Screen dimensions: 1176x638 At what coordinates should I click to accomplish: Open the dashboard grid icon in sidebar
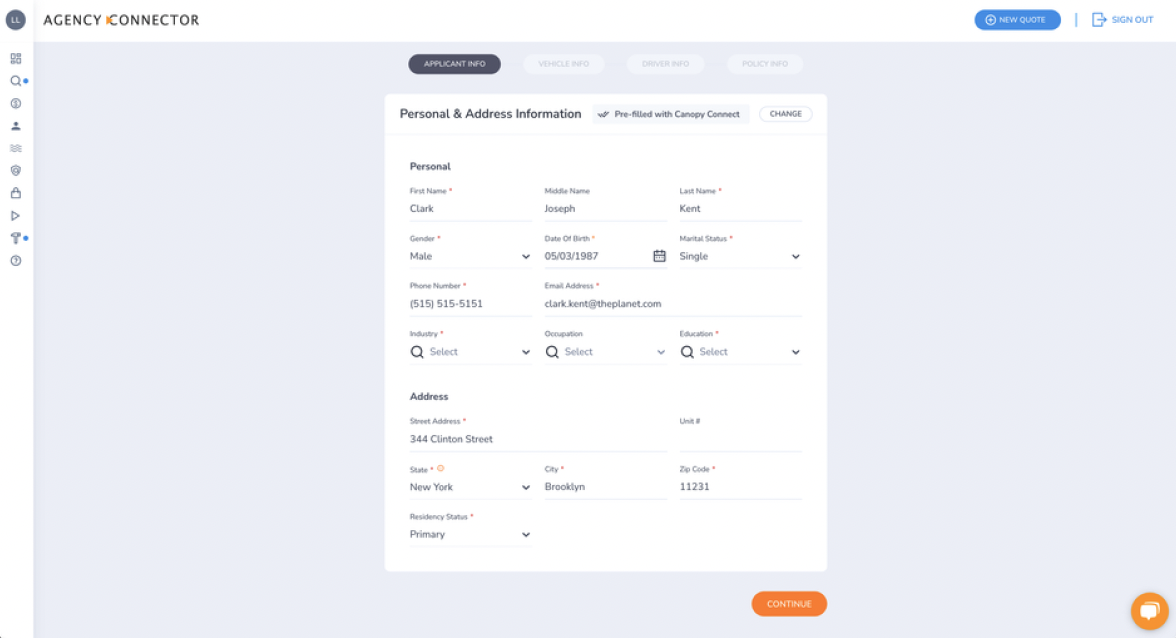coord(16,59)
